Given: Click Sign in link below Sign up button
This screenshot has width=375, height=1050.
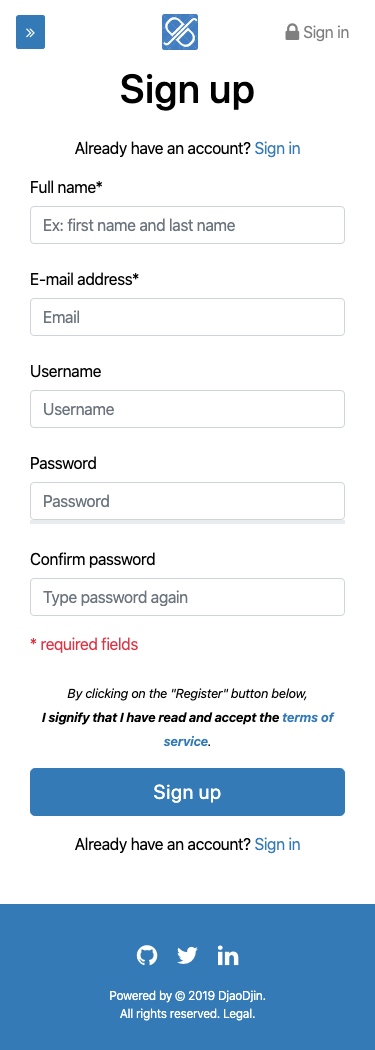Looking at the screenshot, I should [277, 844].
